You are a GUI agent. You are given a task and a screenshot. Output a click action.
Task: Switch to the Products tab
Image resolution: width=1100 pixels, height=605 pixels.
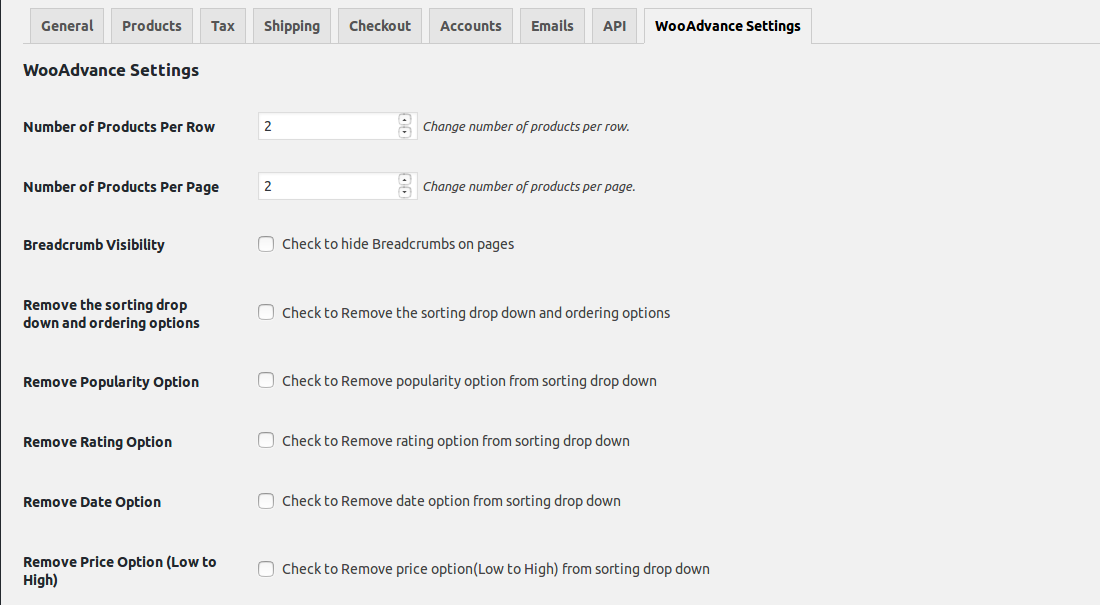[x=152, y=26]
